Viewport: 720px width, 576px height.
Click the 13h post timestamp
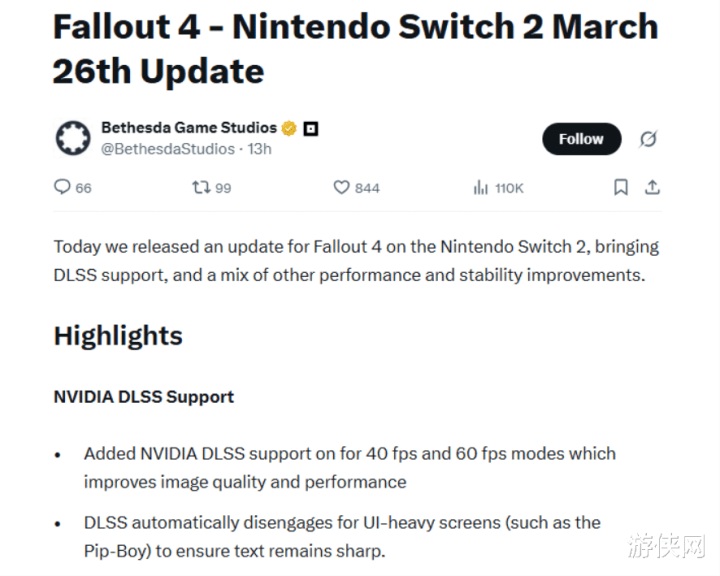click(x=260, y=149)
